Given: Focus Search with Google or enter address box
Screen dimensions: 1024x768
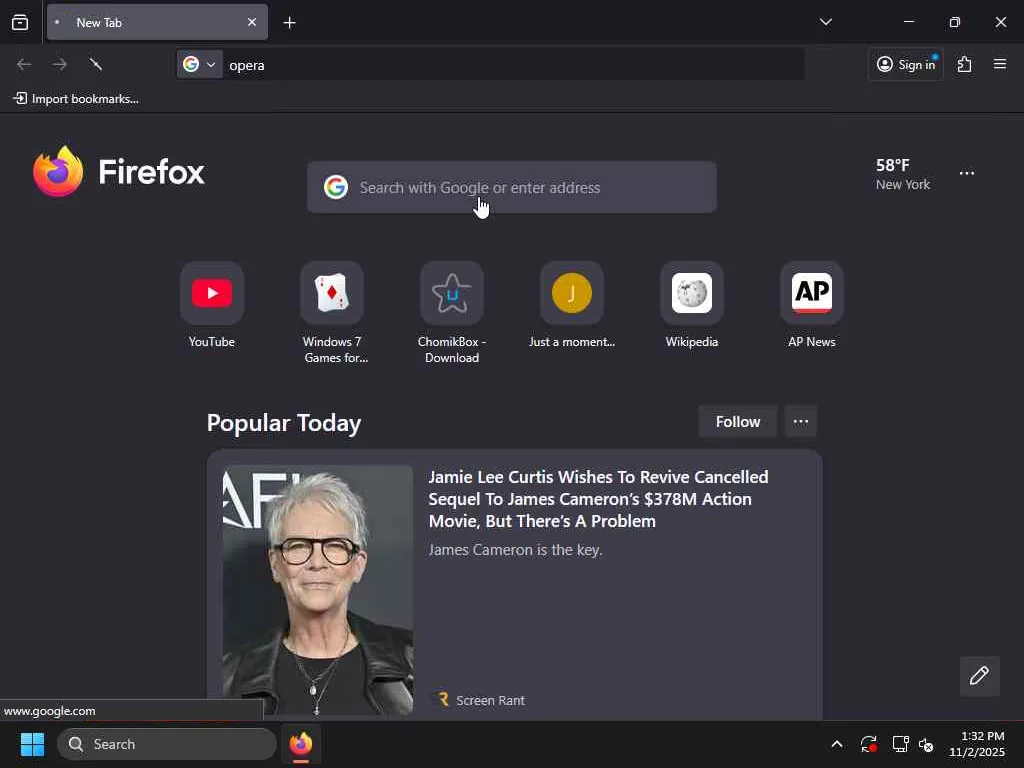Looking at the screenshot, I should click(511, 187).
